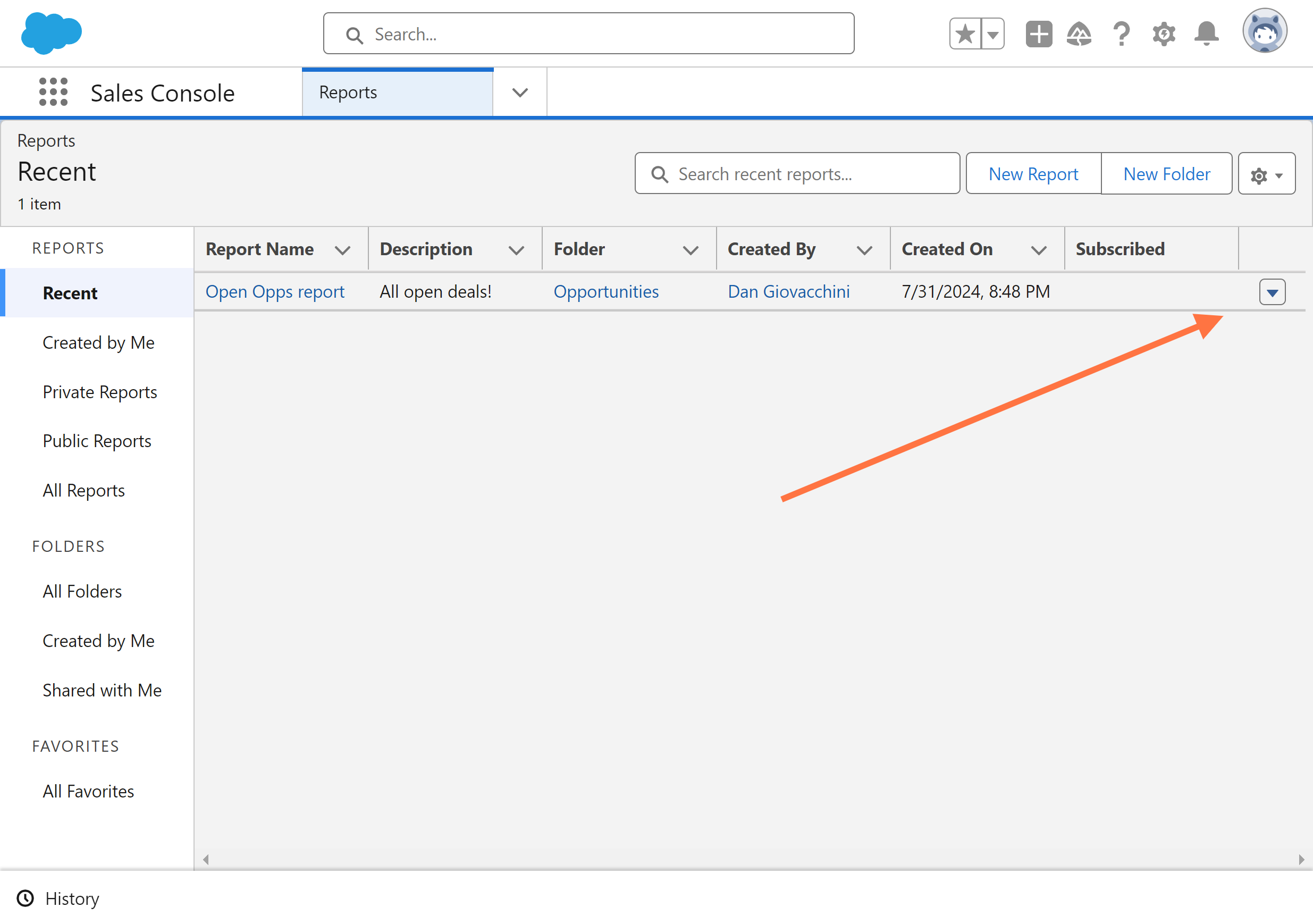Click the Search recent reports field
The height and width of the screenshot is (924, 1313).
pyautogui.click(x=797, y=173)
